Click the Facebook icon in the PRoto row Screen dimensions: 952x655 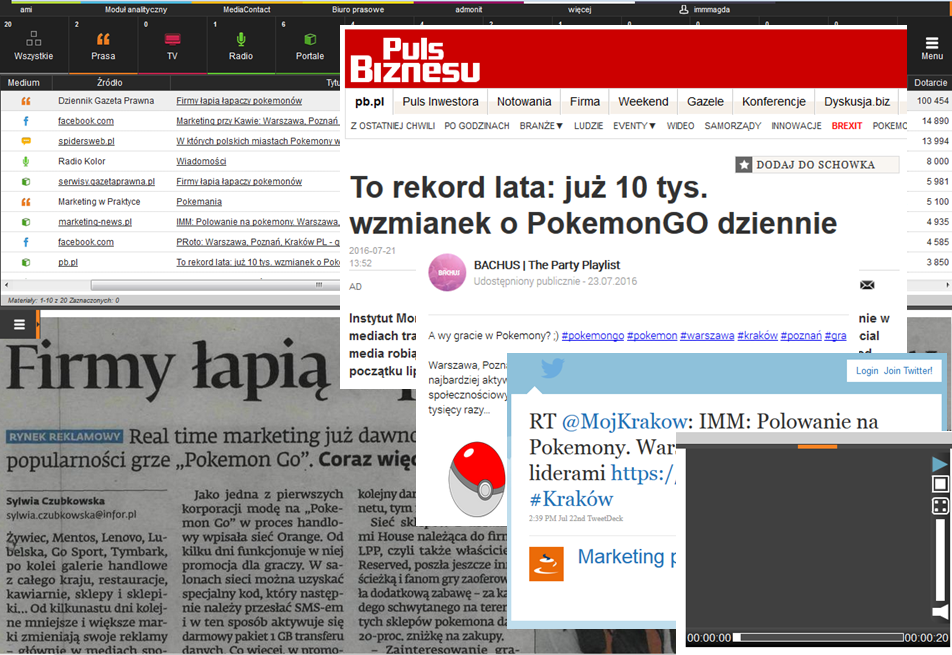(26, 242)
